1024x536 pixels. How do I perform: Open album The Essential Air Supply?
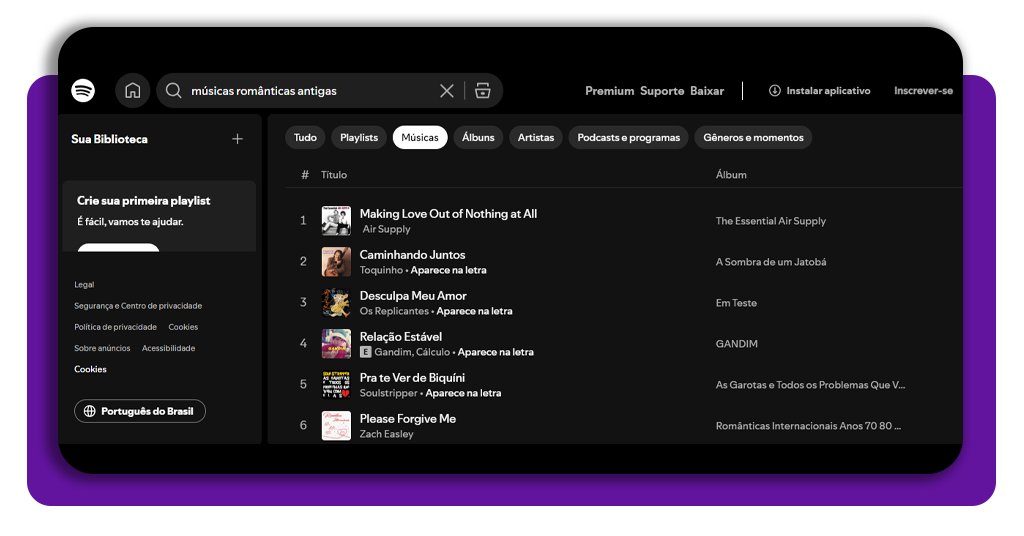pyautogui.click(x=771, y=221)
